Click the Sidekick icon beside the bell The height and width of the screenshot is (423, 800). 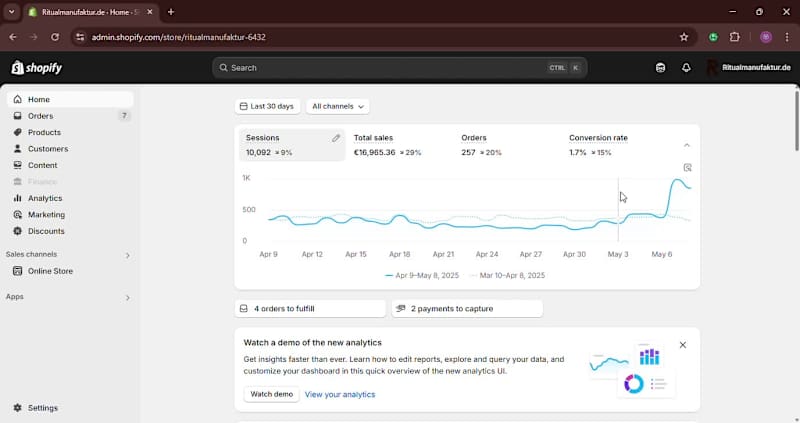[x=660, y=68]
